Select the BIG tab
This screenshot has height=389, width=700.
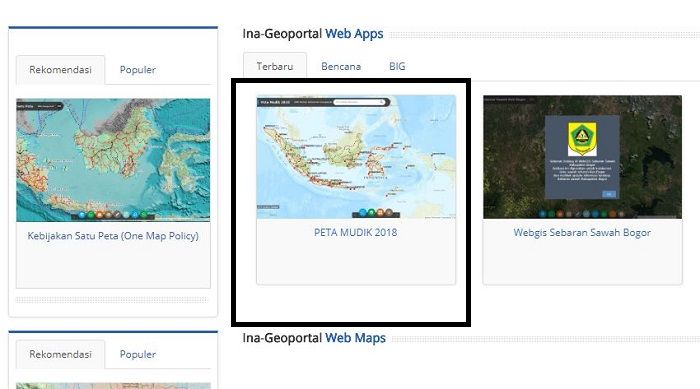coord(397,66)
